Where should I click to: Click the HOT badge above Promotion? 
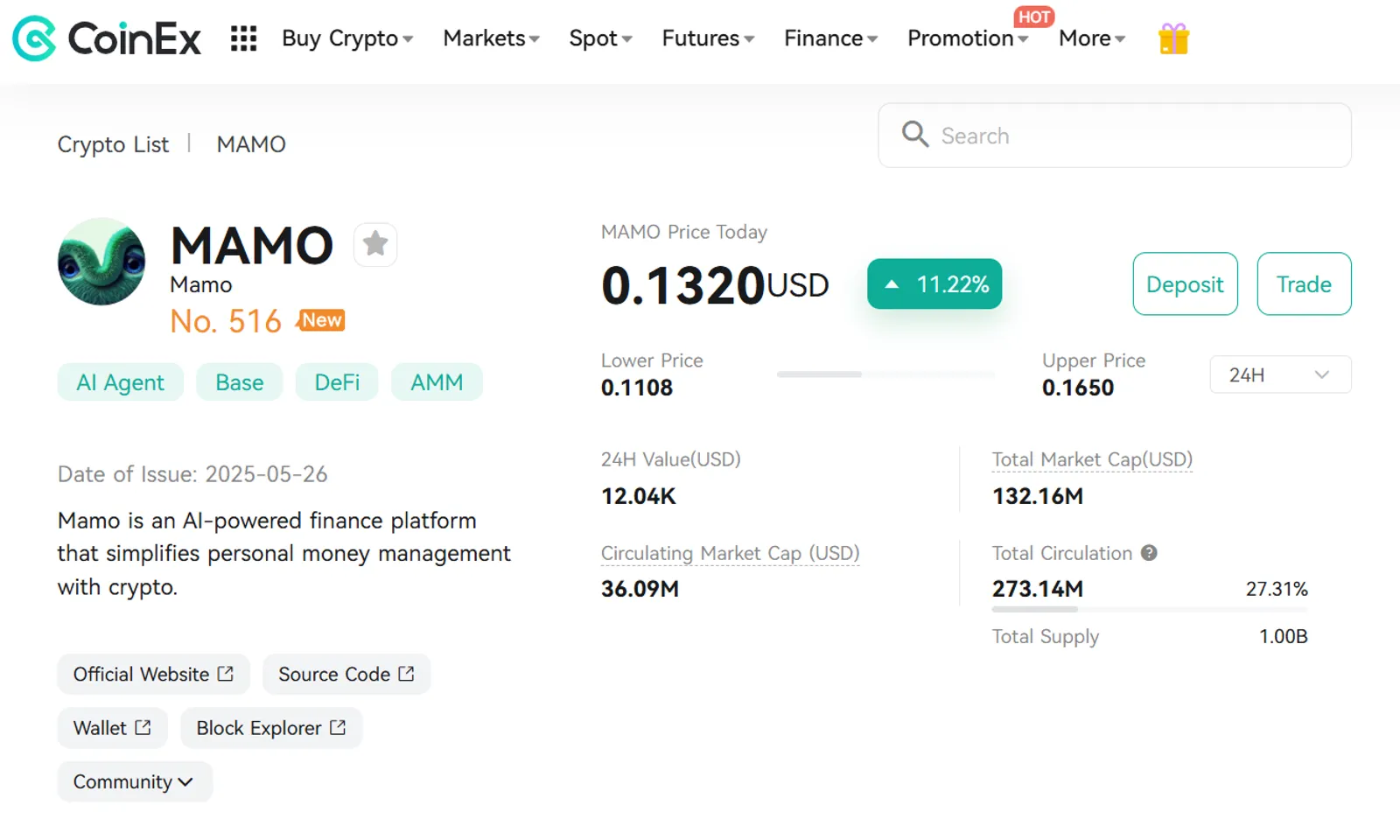click(1034, 17)
